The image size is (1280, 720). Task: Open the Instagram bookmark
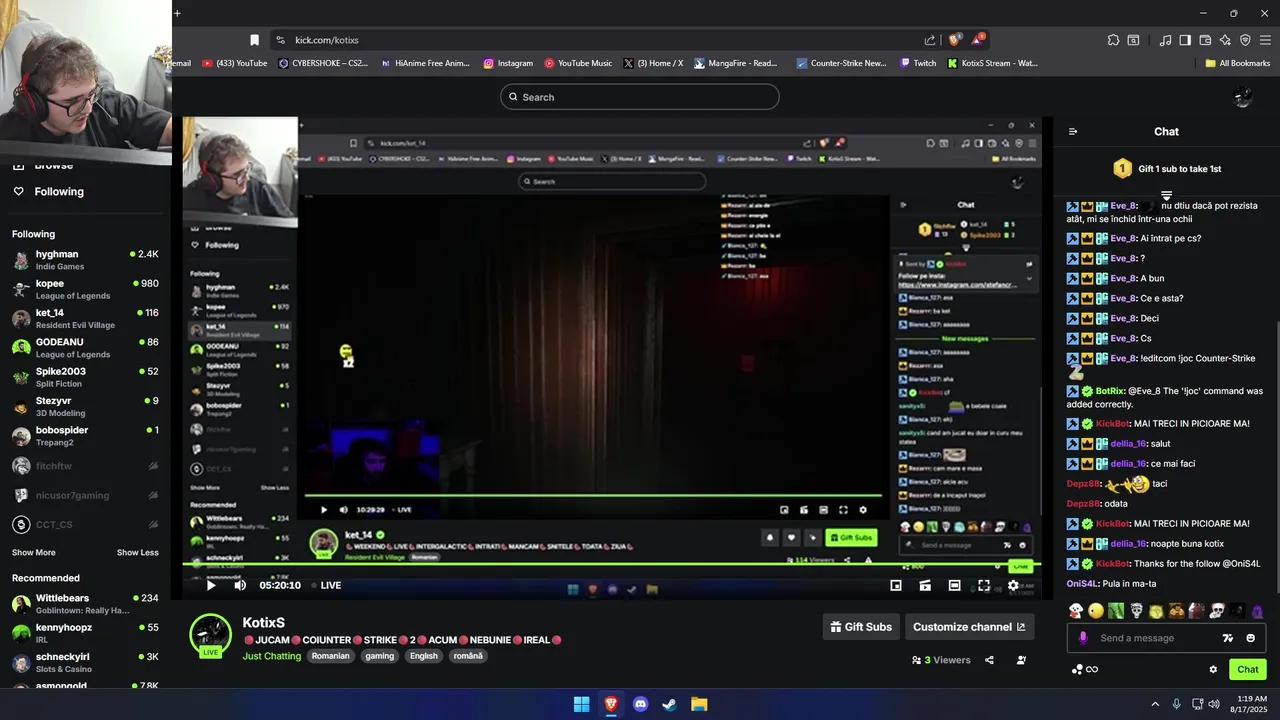tap(508, 63)
